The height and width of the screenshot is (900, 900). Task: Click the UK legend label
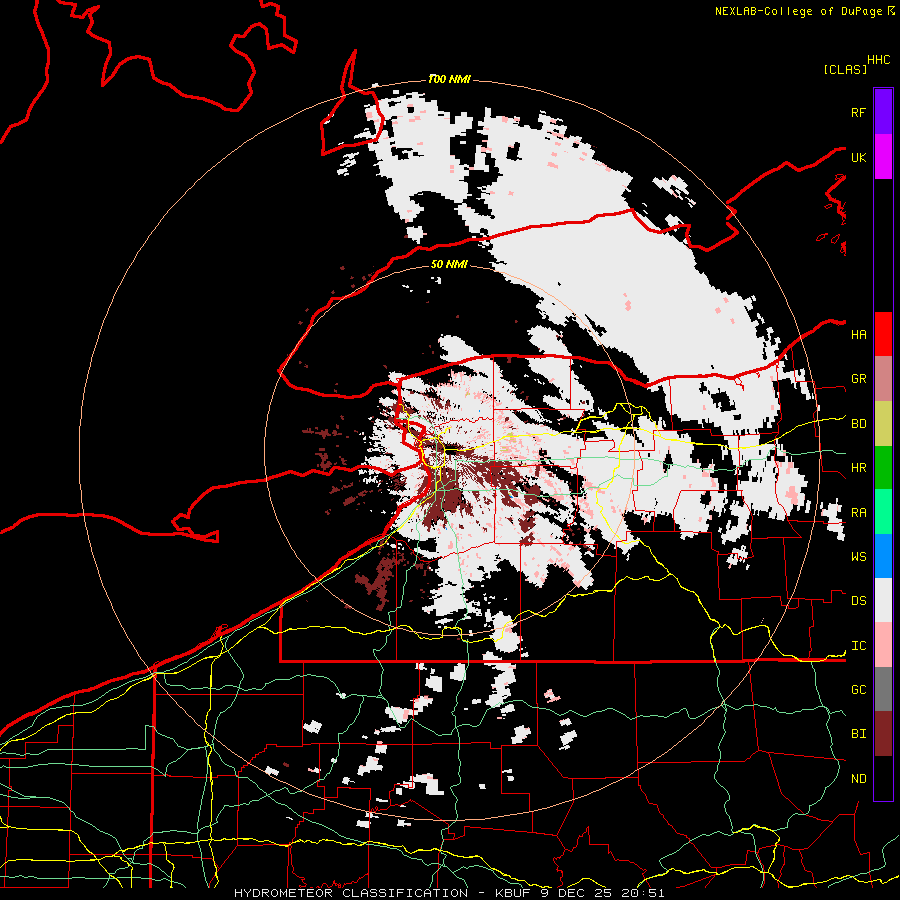point(859,157)
